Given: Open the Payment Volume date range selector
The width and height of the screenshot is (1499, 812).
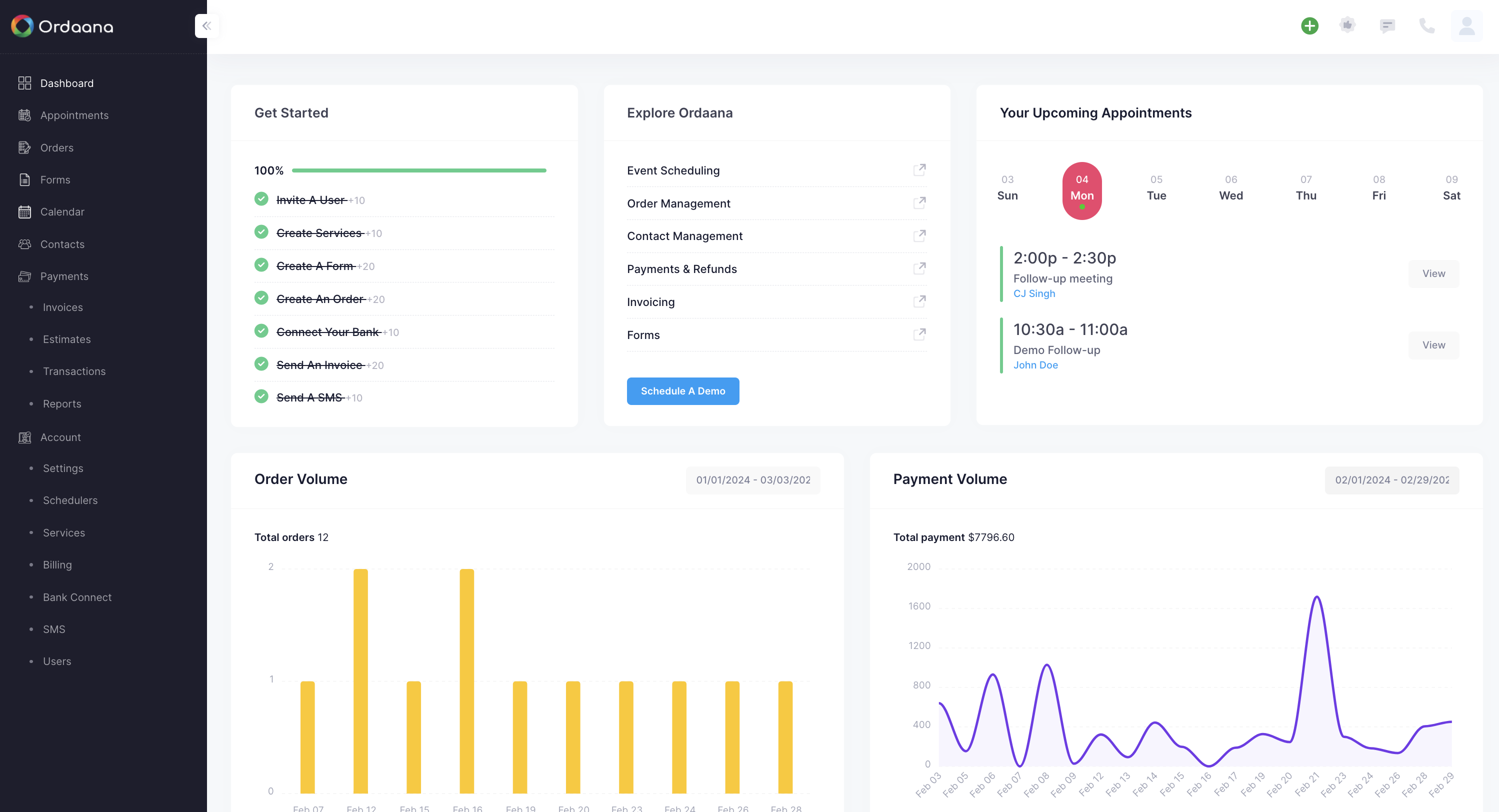Looking at the screenshot, I should [1391, 480].
